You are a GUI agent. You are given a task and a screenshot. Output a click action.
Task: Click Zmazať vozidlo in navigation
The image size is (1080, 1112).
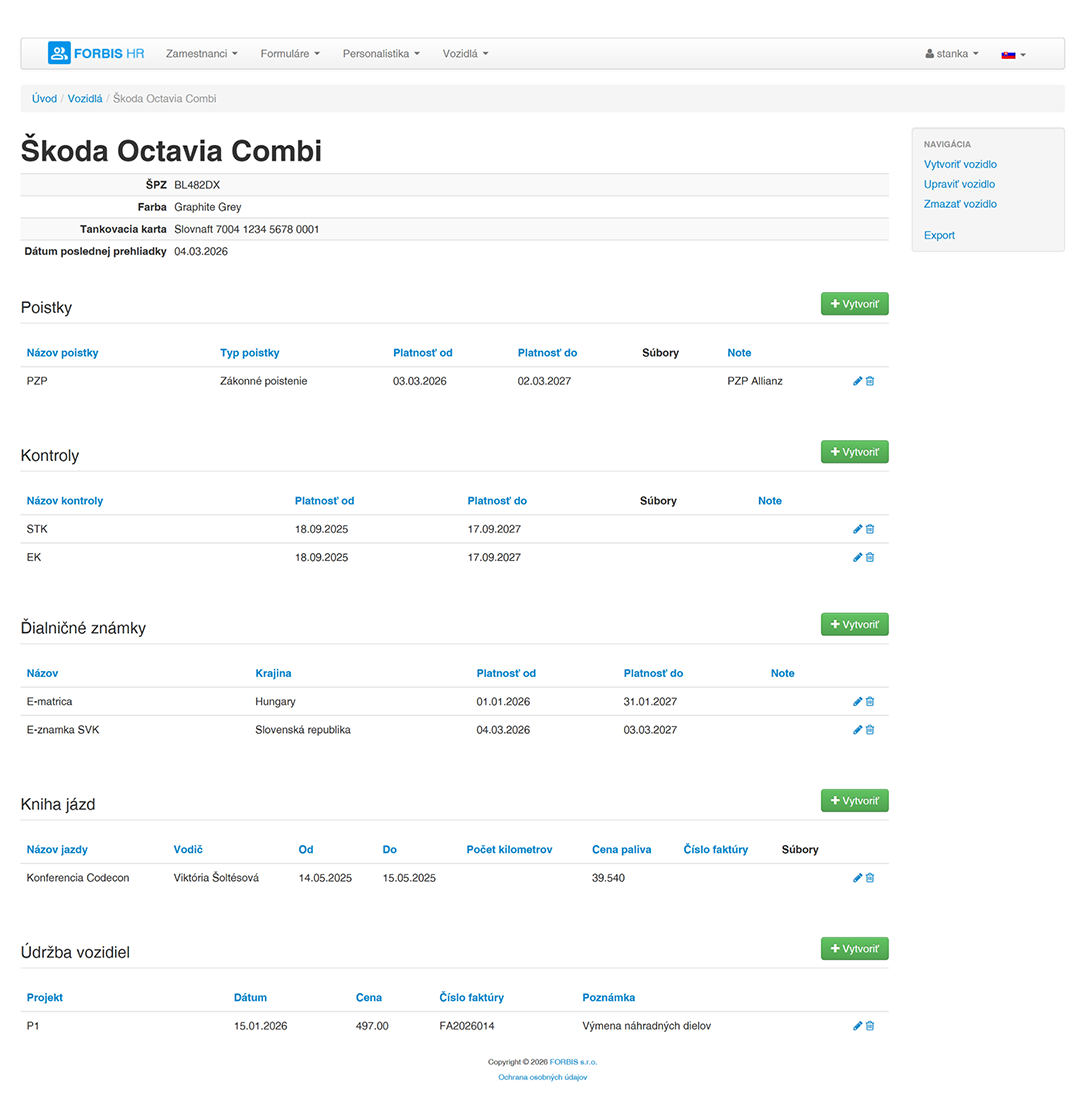tap(960, 204)
